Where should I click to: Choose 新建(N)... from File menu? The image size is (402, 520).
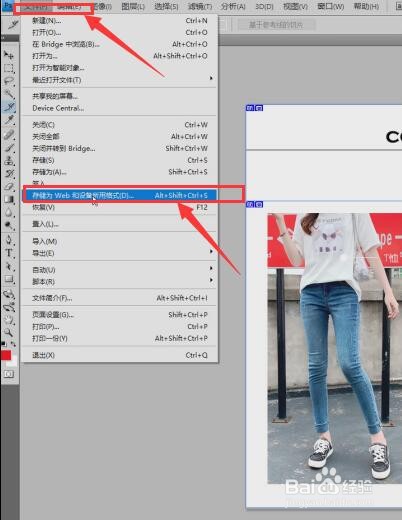point(119,21)
